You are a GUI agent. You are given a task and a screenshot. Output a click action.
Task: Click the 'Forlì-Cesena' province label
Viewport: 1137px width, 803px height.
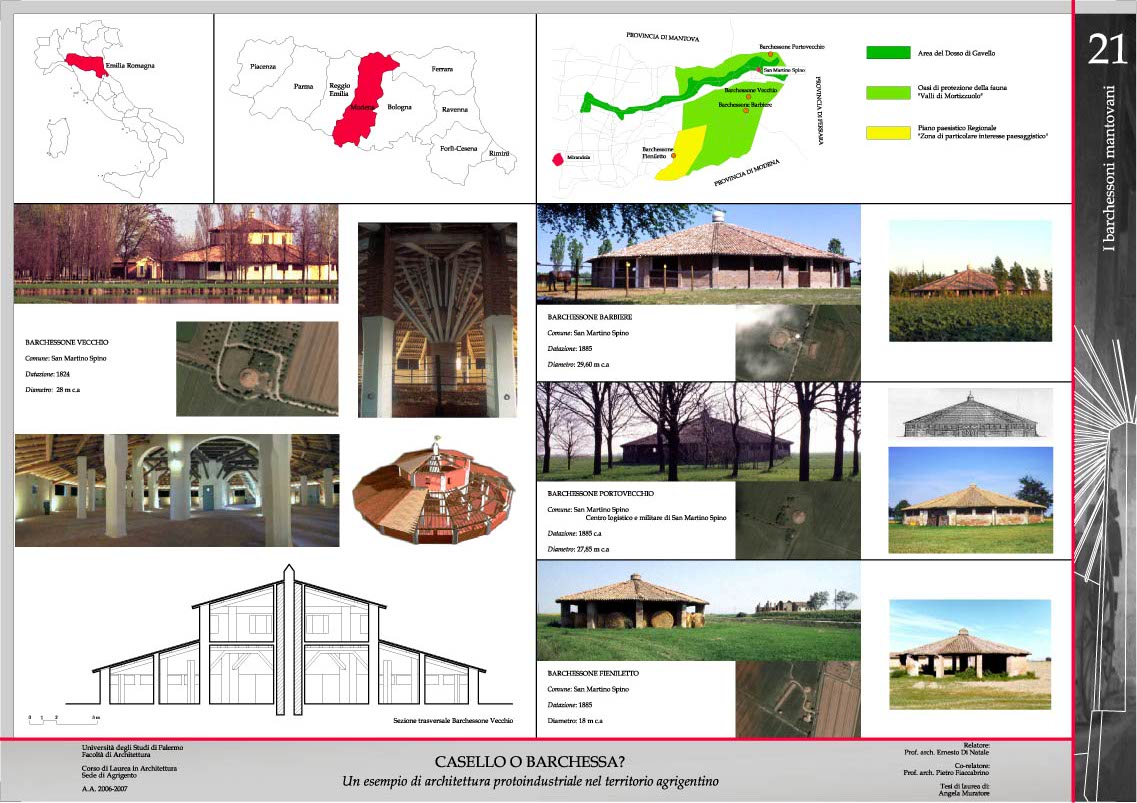(x=459, y=148)
